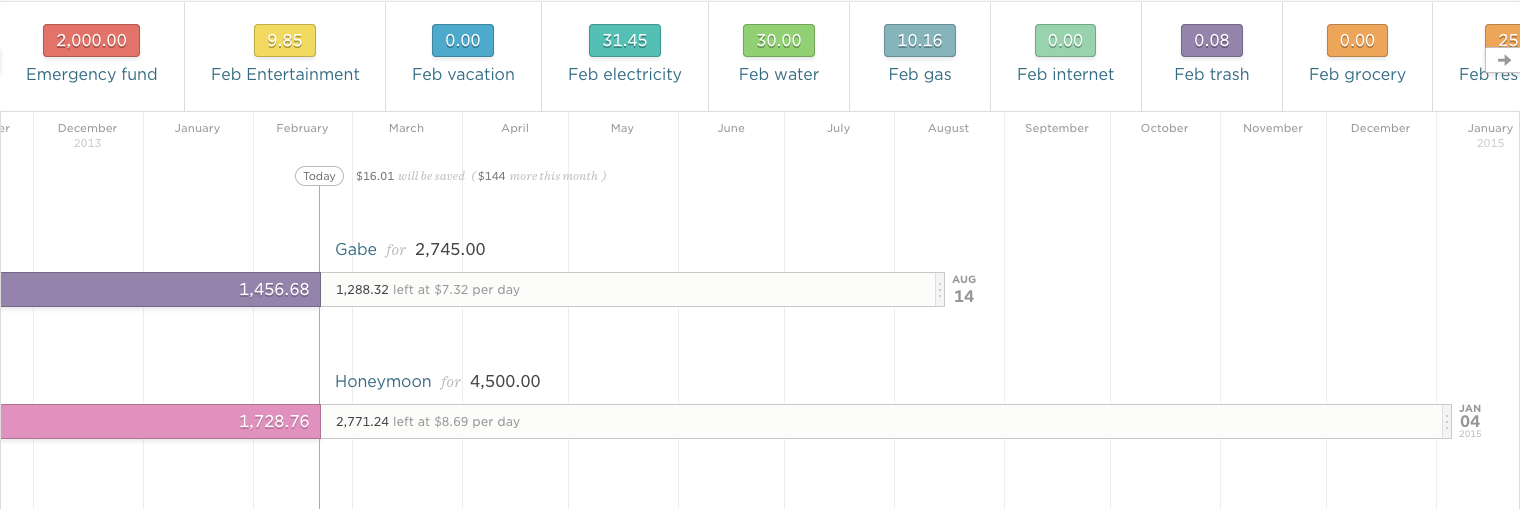Open the Feb Entertainment 9.85 badge

tap(285, 41)
